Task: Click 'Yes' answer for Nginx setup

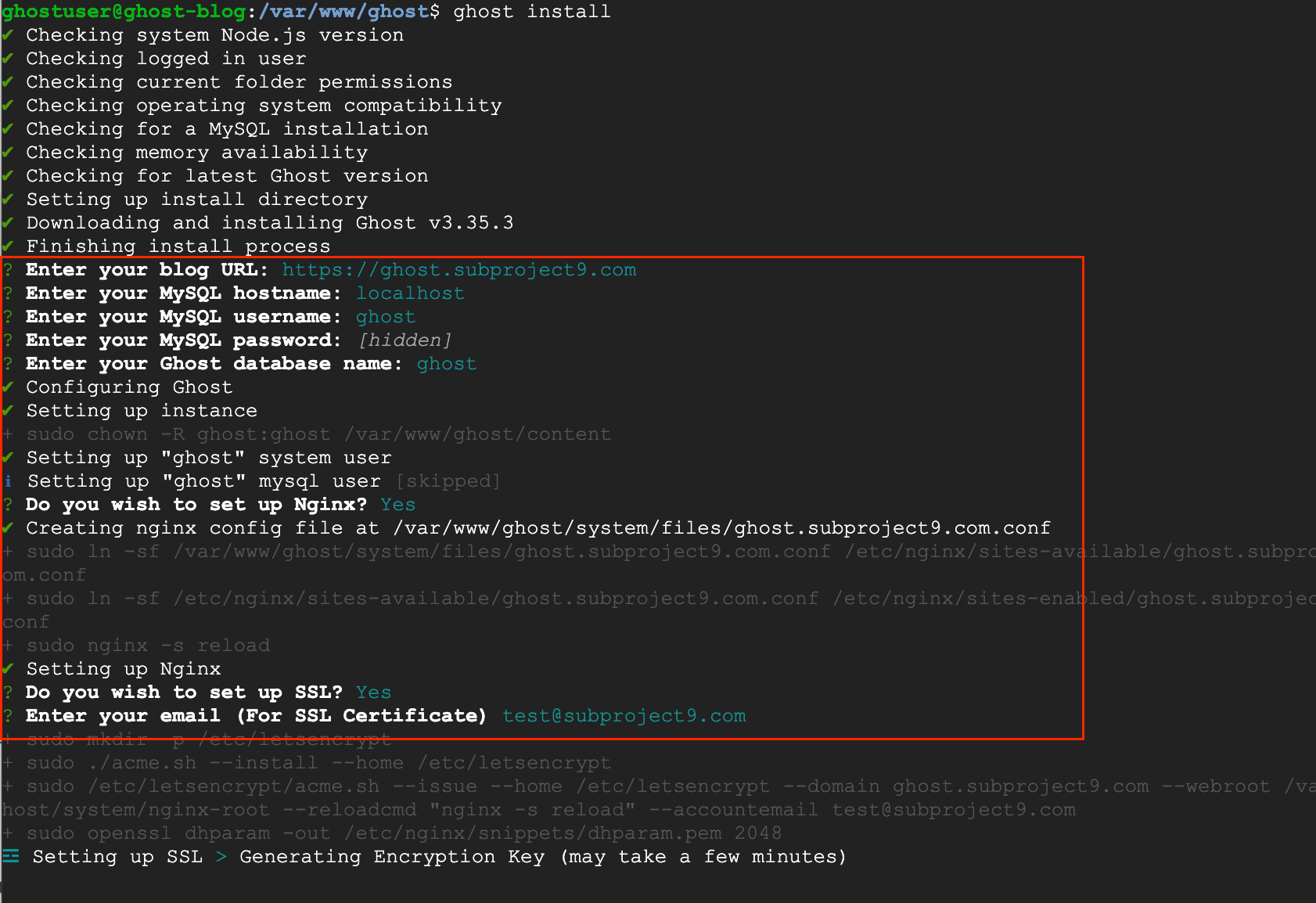Action: (398, 505)
